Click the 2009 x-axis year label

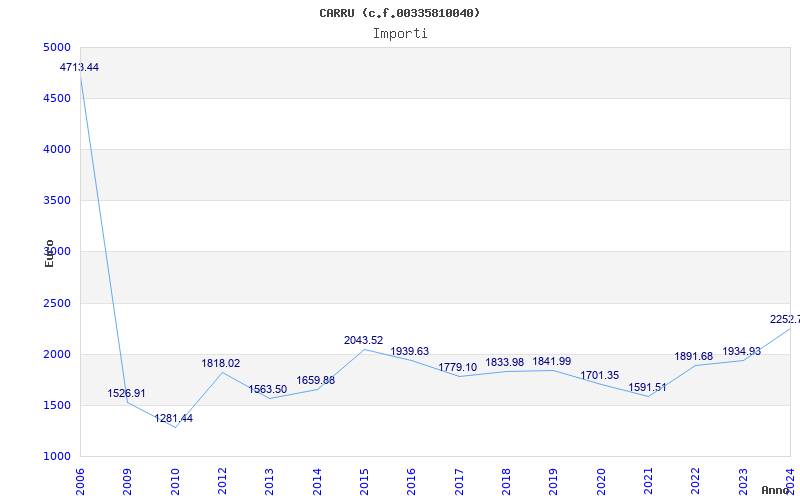(127, 482)
